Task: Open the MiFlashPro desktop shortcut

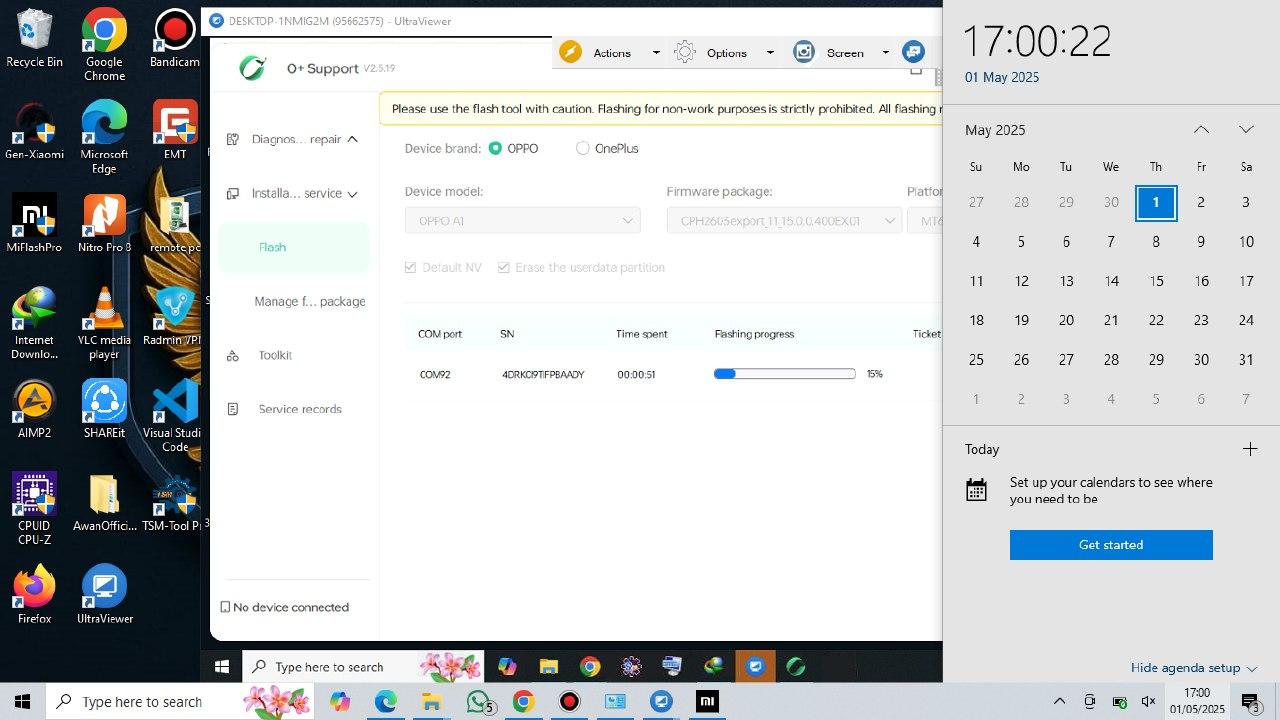Action: [x=34, y=223]
